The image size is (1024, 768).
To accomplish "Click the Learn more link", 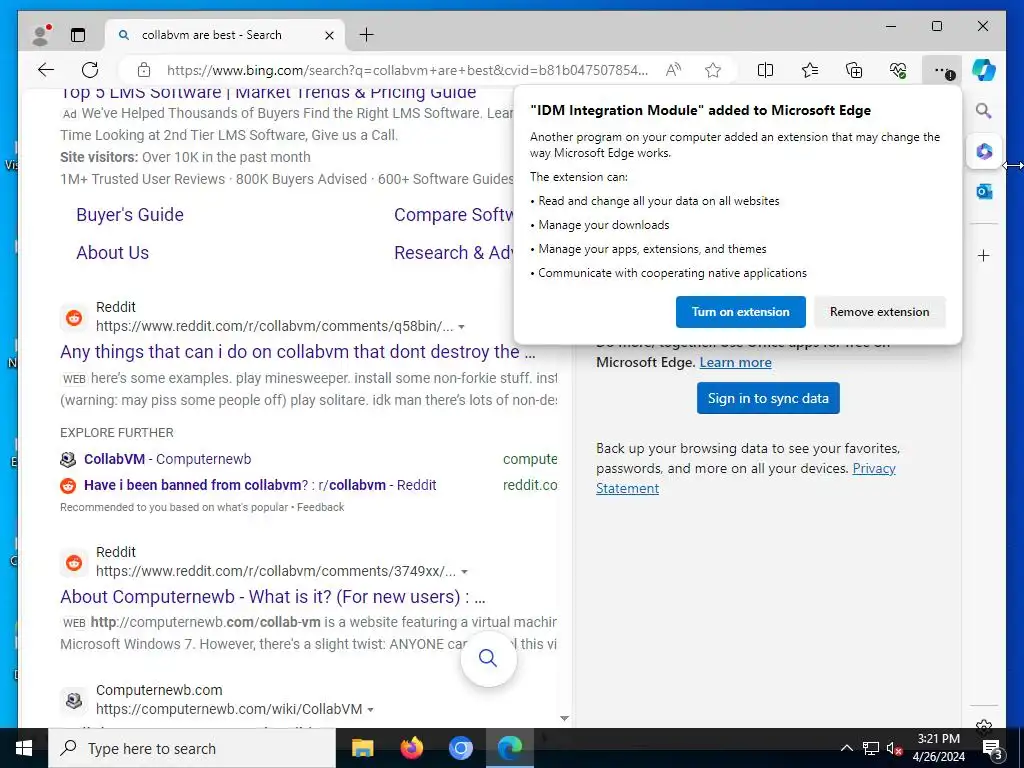I will pyautogui.click(x=735, y=362).
